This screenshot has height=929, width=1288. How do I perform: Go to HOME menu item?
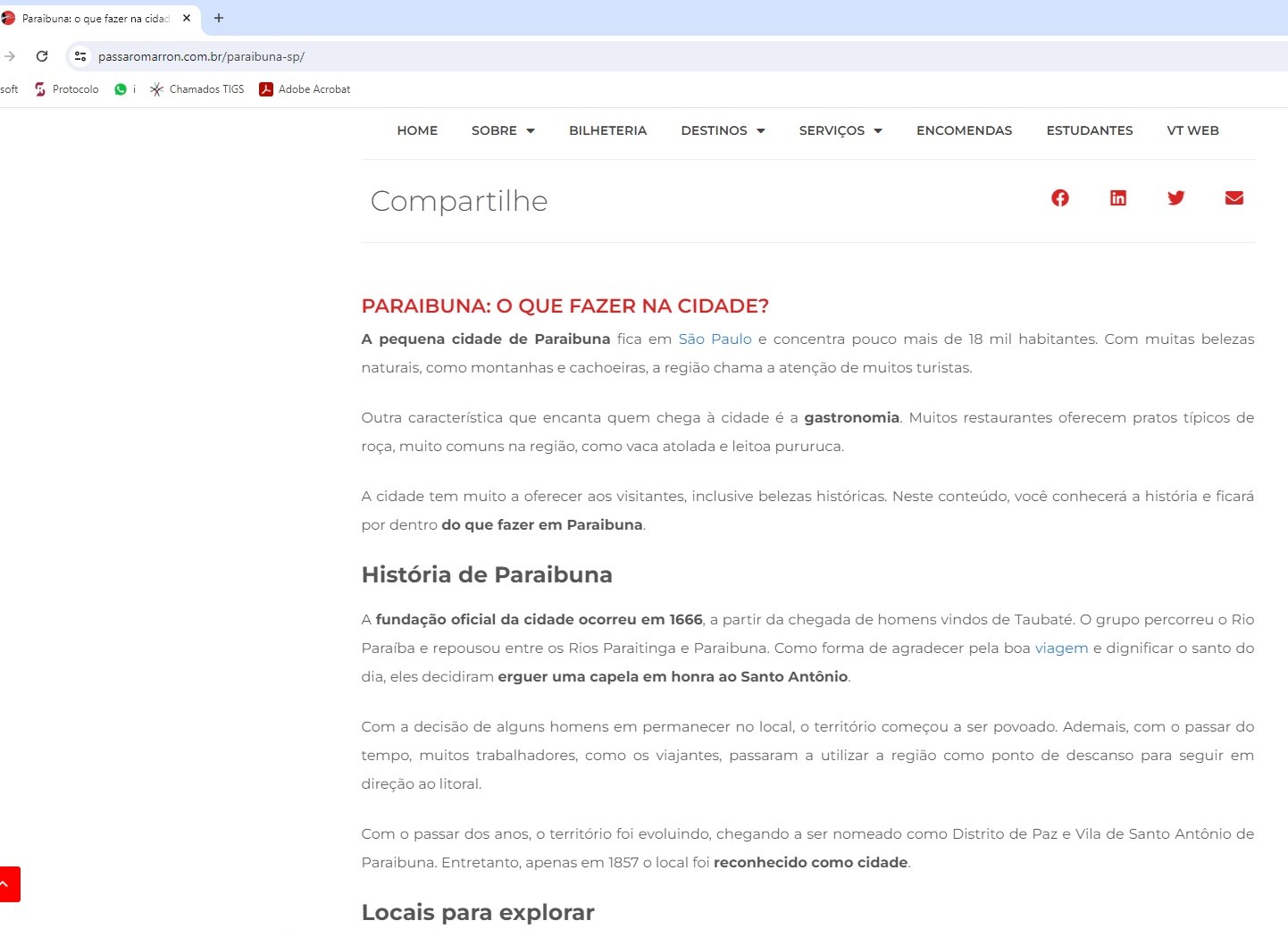tap(417, 130)
